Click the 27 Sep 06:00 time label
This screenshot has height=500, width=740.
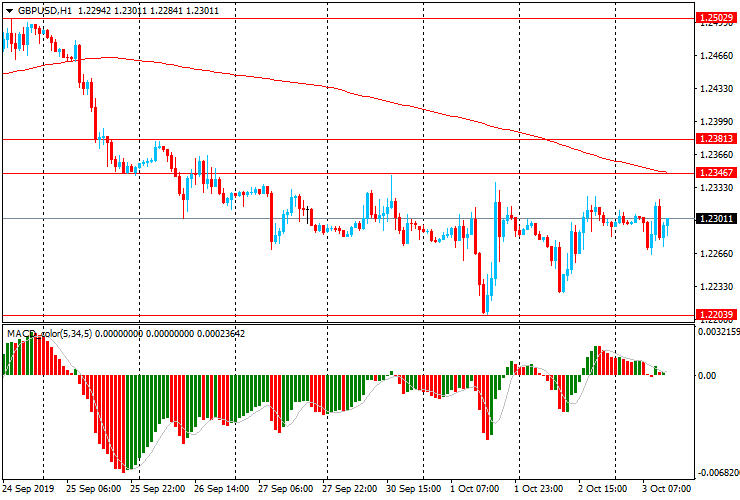click(286, 489)
